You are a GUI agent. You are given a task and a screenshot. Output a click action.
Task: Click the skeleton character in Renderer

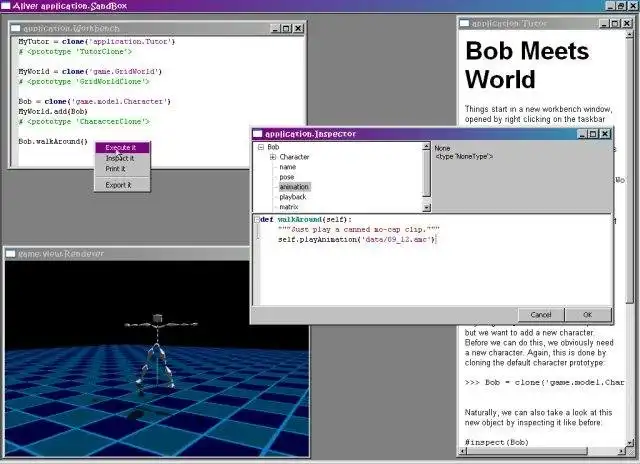point(158,353)
